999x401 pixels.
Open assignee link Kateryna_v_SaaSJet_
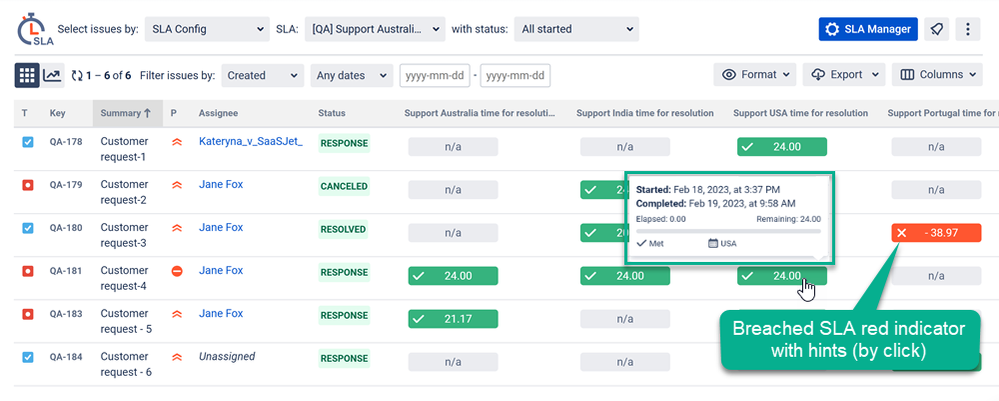coord(250,142)
